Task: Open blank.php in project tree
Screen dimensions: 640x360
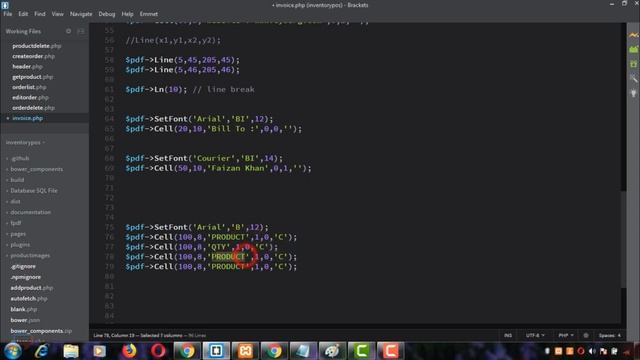Action: pos(24,309)
